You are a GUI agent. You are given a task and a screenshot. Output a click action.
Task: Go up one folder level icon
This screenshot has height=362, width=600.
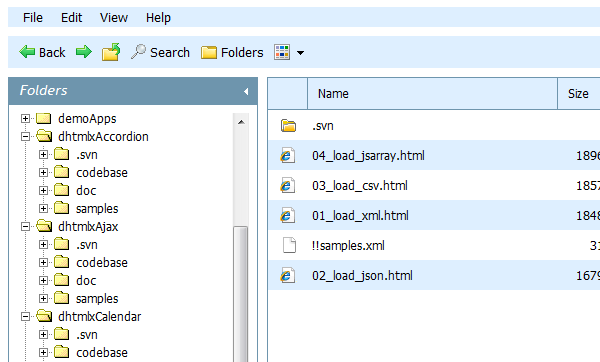[x=111, y=52]
